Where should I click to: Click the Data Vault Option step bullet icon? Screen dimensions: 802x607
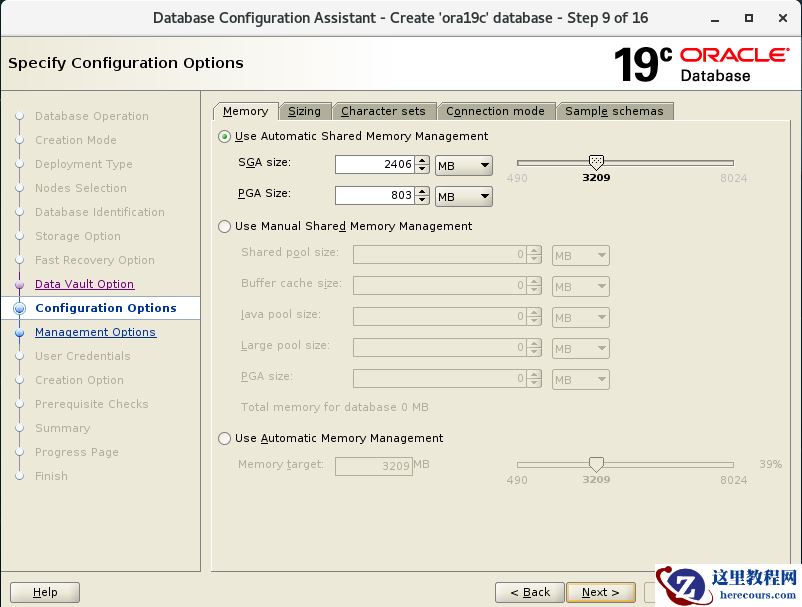click(19, 284)
